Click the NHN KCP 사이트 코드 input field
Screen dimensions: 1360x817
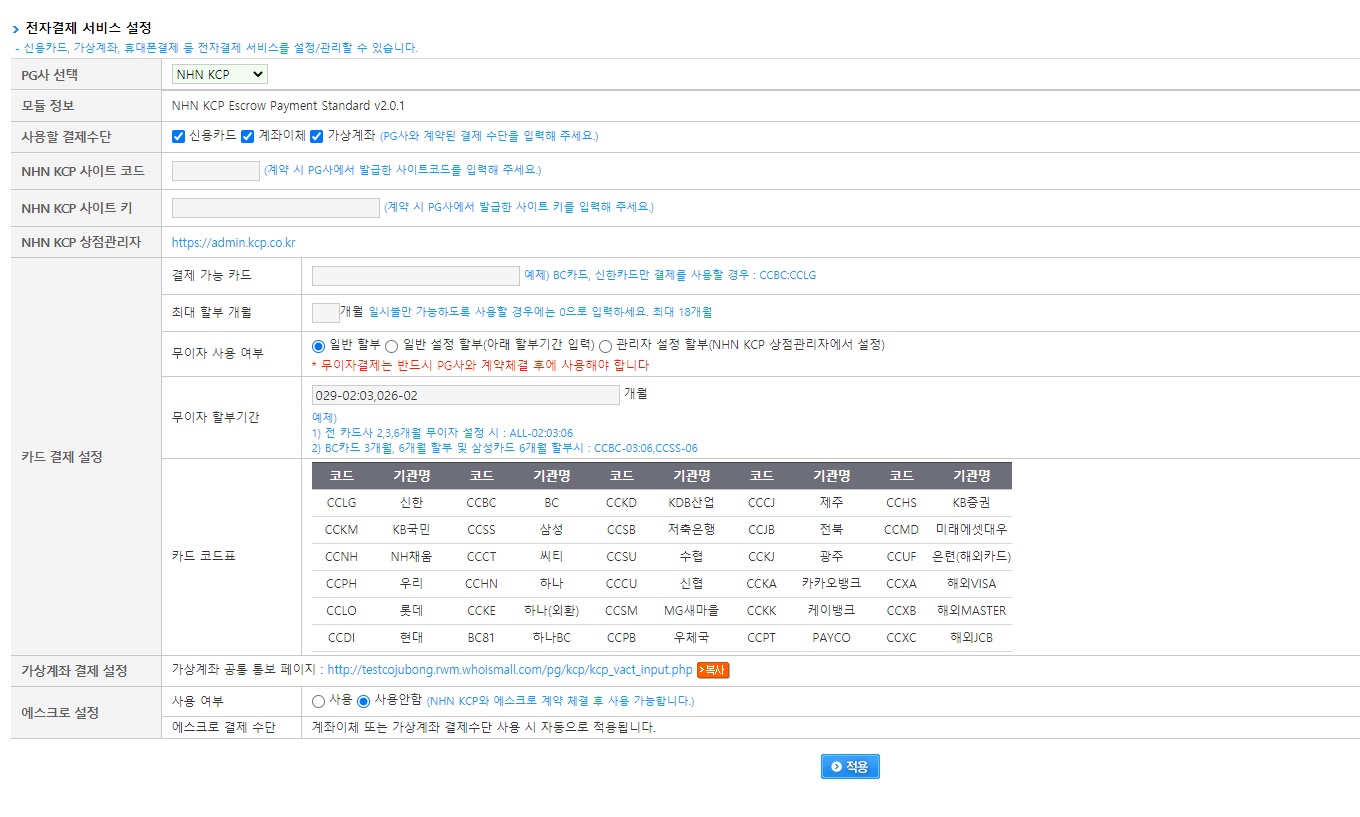tap(215, 170)
